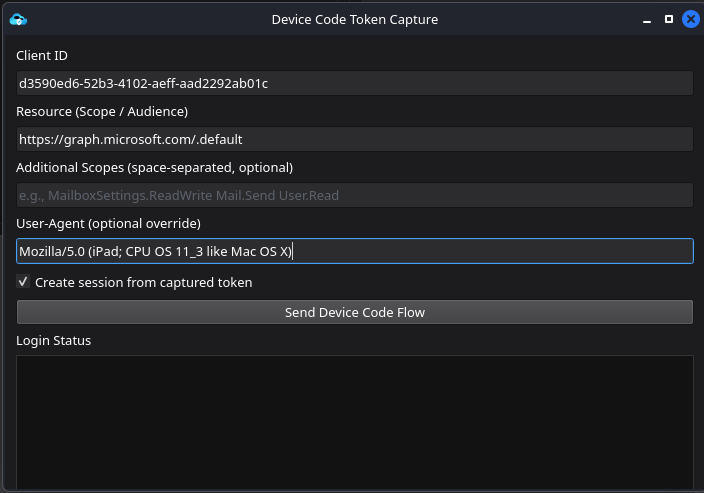Click inside the Login Status output area
This screenshot has height=493, width=704.
point(354,420)
